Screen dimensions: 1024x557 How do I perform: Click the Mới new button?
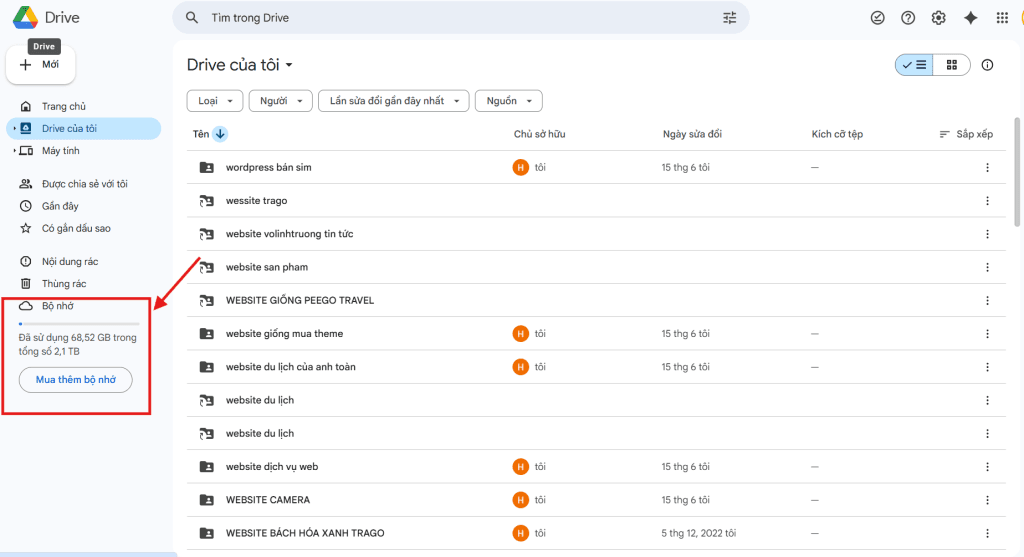point(40,65)
